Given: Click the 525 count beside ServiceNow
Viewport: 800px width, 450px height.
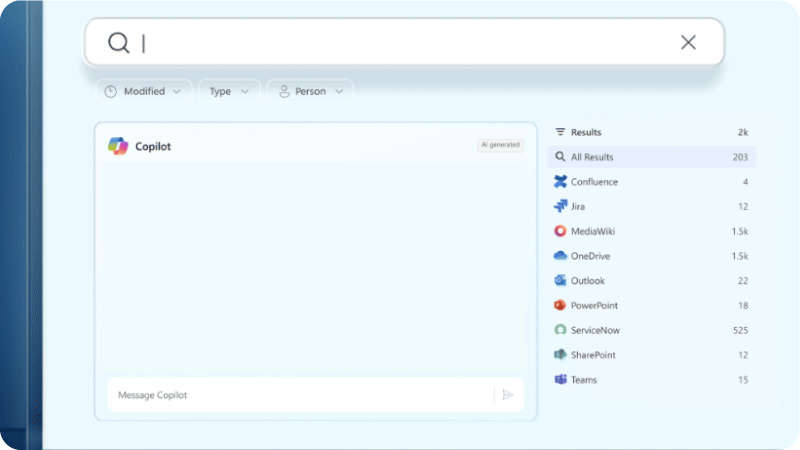Looking at the screenshot, I should click(x=740, y=330).
